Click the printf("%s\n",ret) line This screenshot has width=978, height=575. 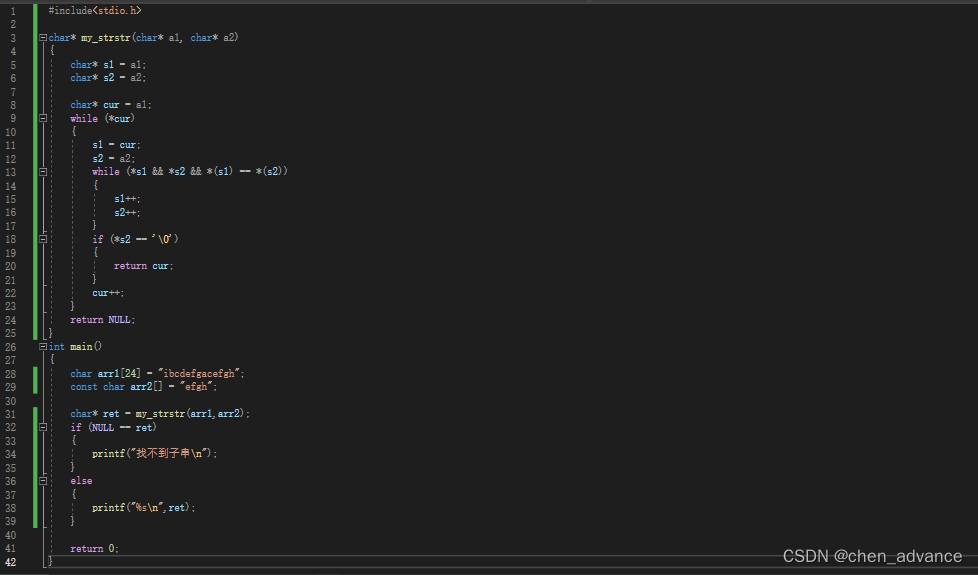pos(143,508)
